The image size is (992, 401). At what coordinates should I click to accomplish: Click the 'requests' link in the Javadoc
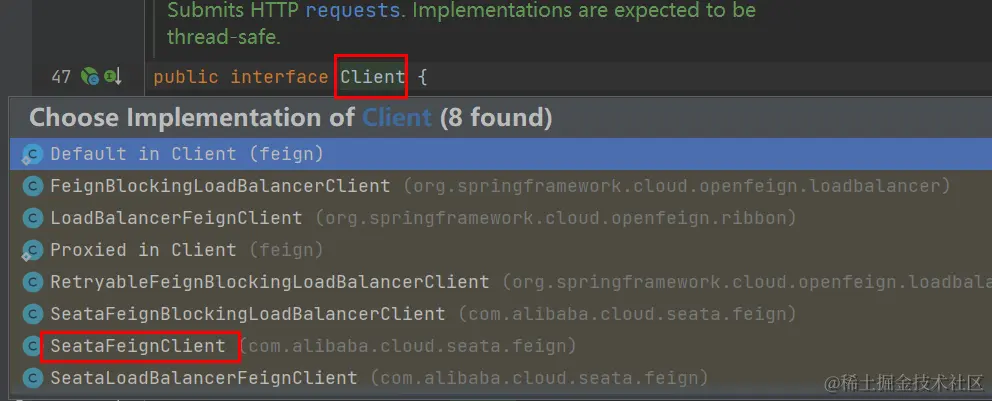(x=353, y=10)
